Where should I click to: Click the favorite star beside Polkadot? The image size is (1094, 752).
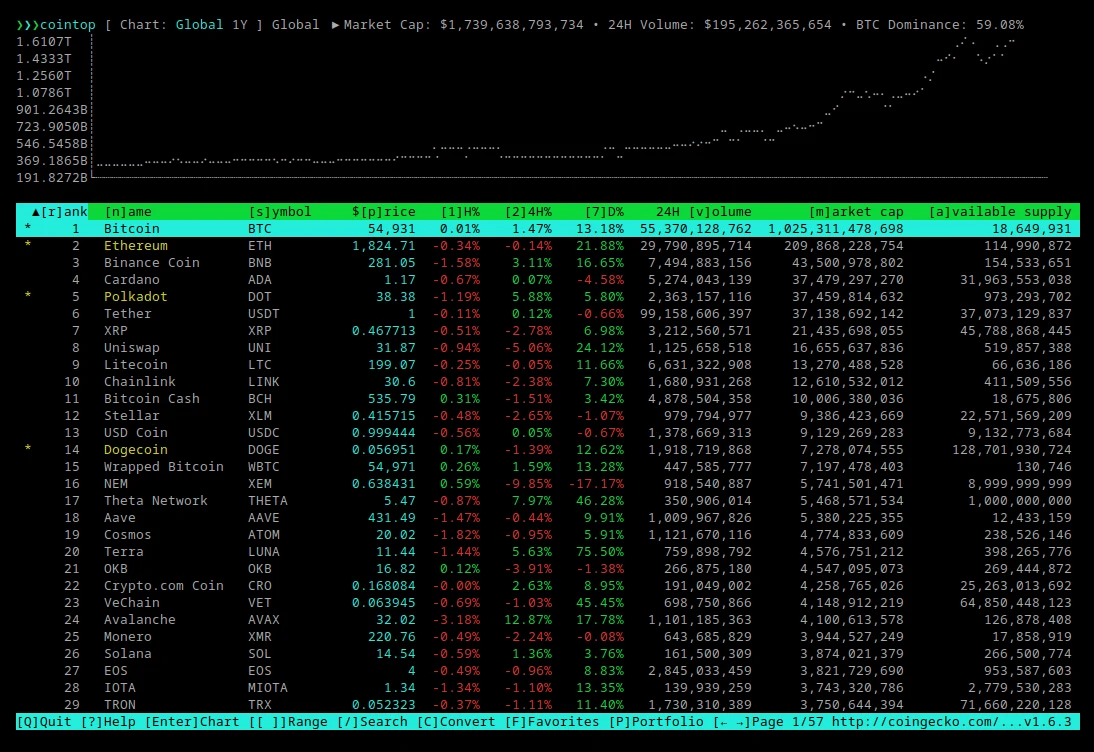(28, 296)
